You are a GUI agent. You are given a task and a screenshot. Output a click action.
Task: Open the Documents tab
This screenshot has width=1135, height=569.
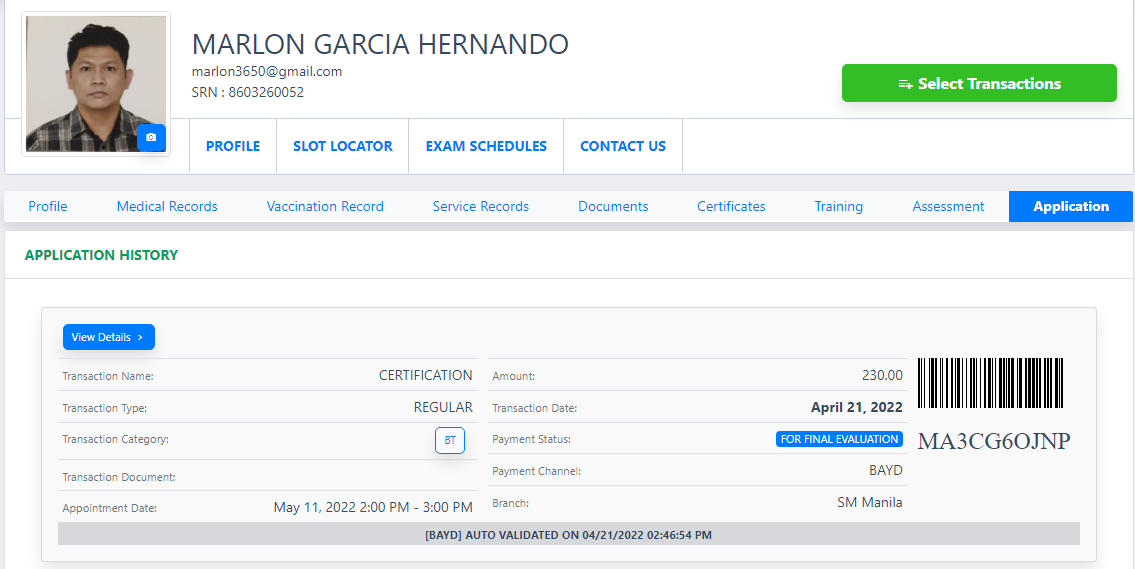[613, 206]
